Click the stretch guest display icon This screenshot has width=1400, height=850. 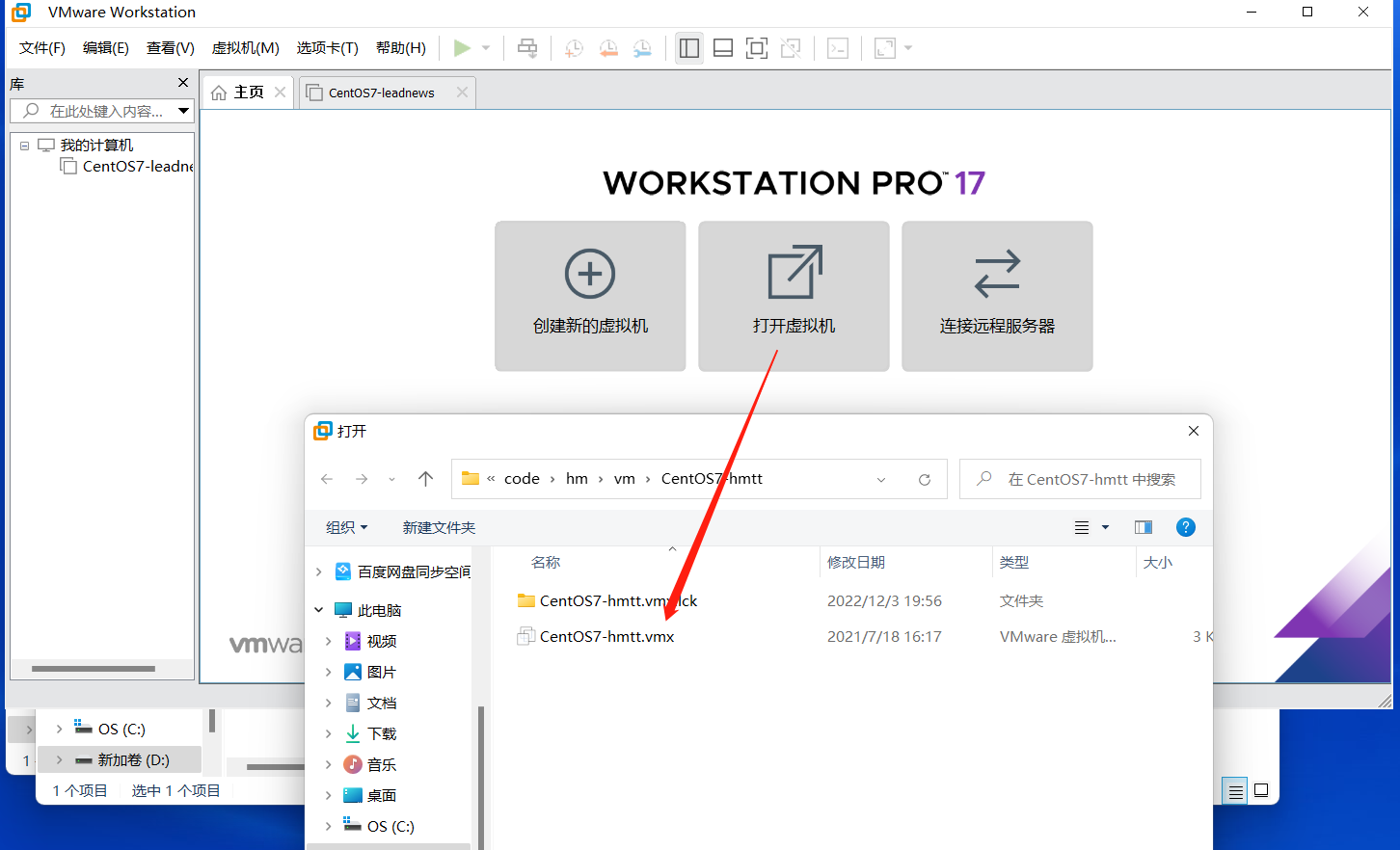coord(885,48)
